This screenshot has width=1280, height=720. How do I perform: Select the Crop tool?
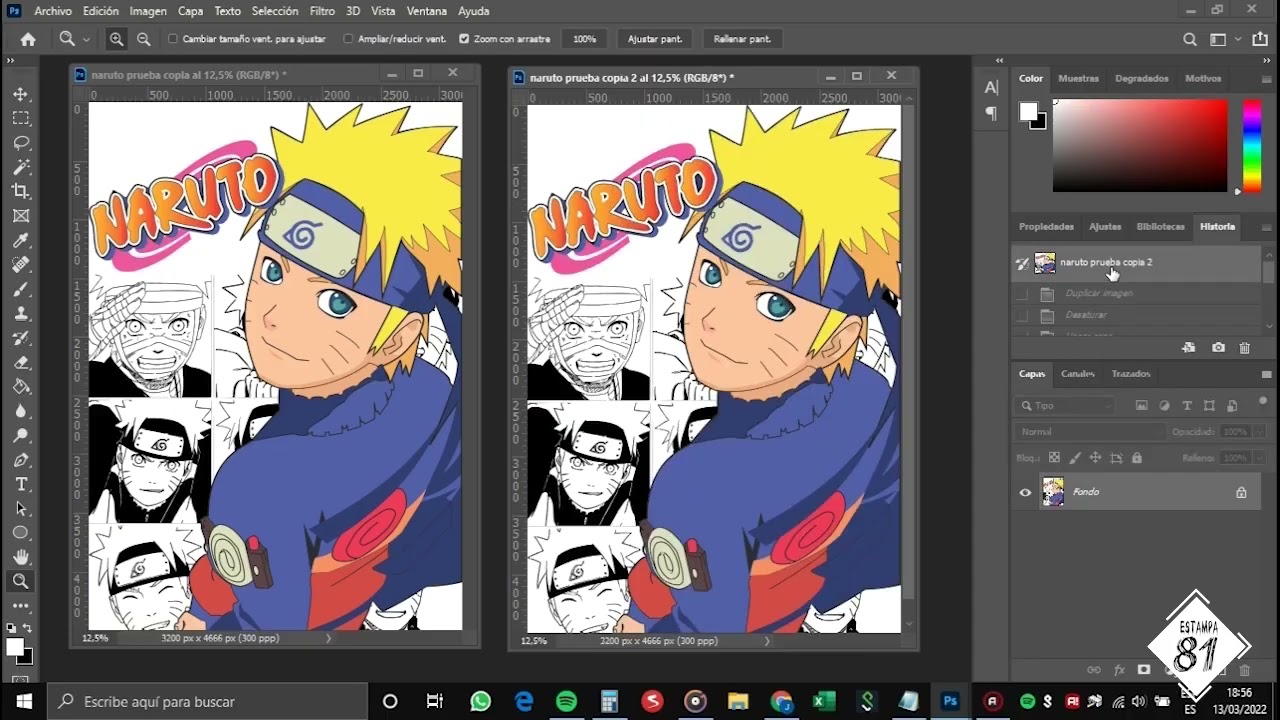coord(20,191)
